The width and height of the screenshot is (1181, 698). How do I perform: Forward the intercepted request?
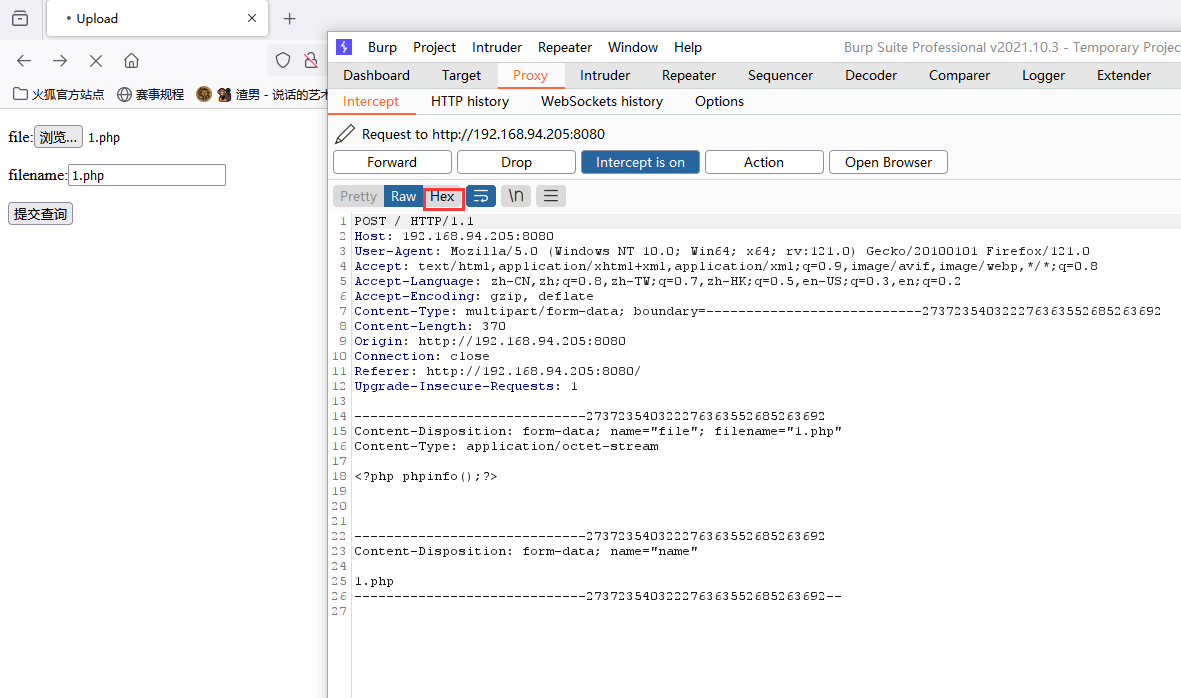(x=392, y=162)
